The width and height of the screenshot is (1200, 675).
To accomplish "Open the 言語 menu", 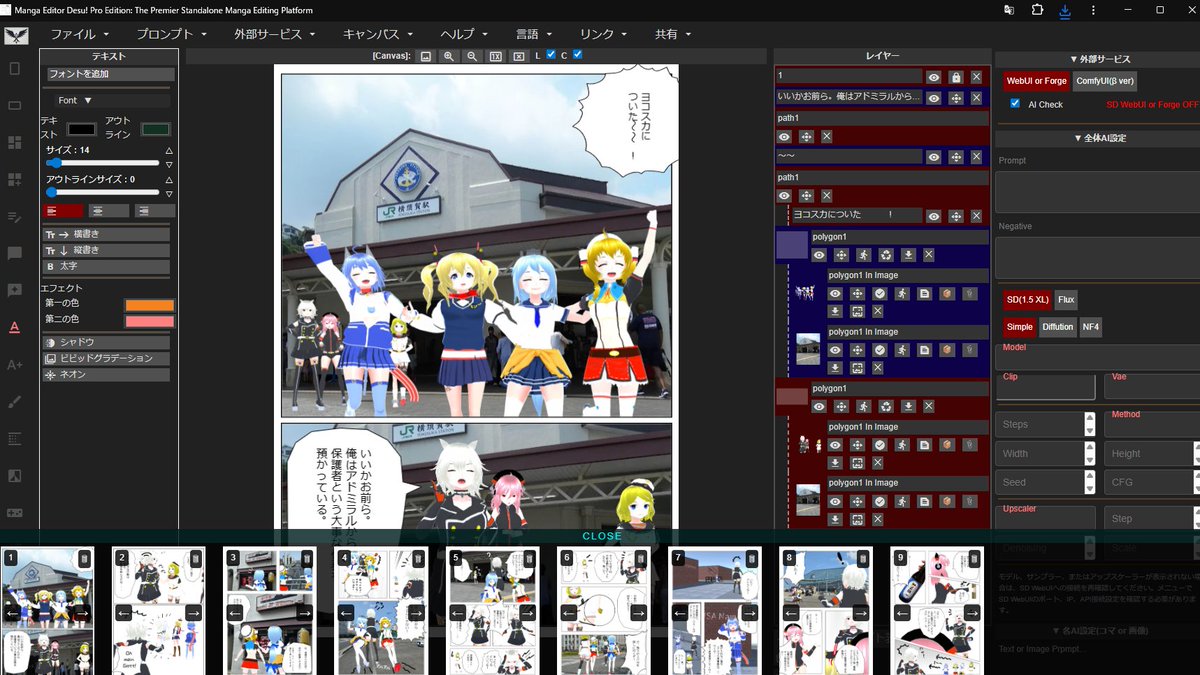I will 532,34.
